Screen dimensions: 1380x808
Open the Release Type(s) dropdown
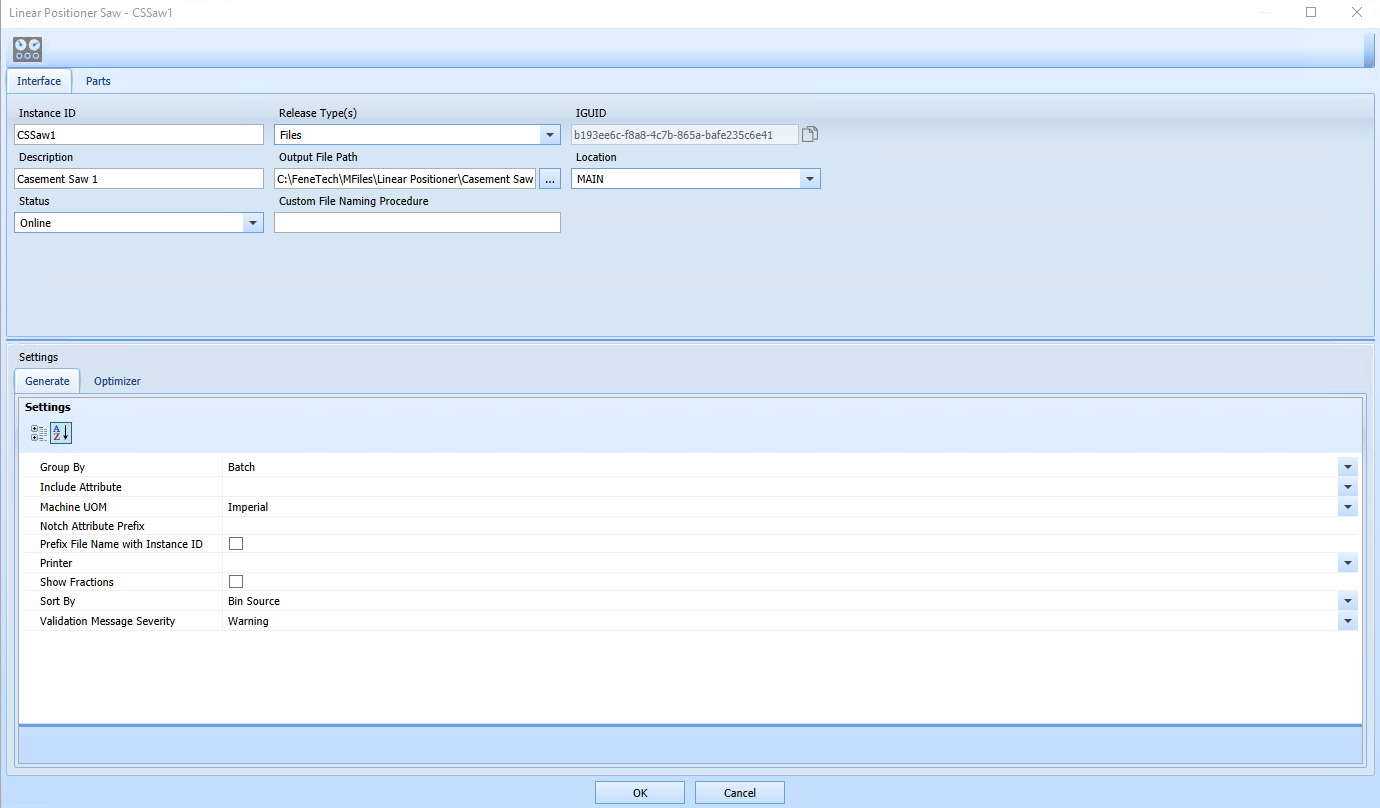(x=549, y=134)
